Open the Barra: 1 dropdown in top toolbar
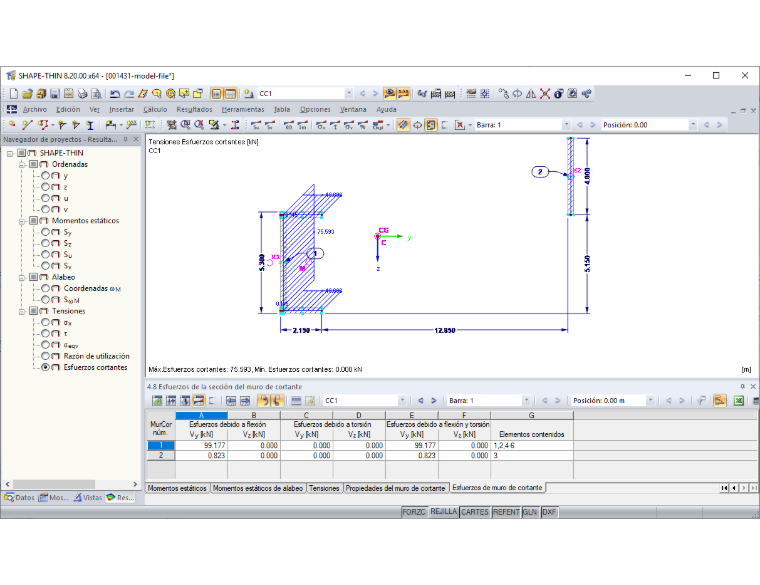Viewport: 760px width, 585px height. [x=566, y=125]
